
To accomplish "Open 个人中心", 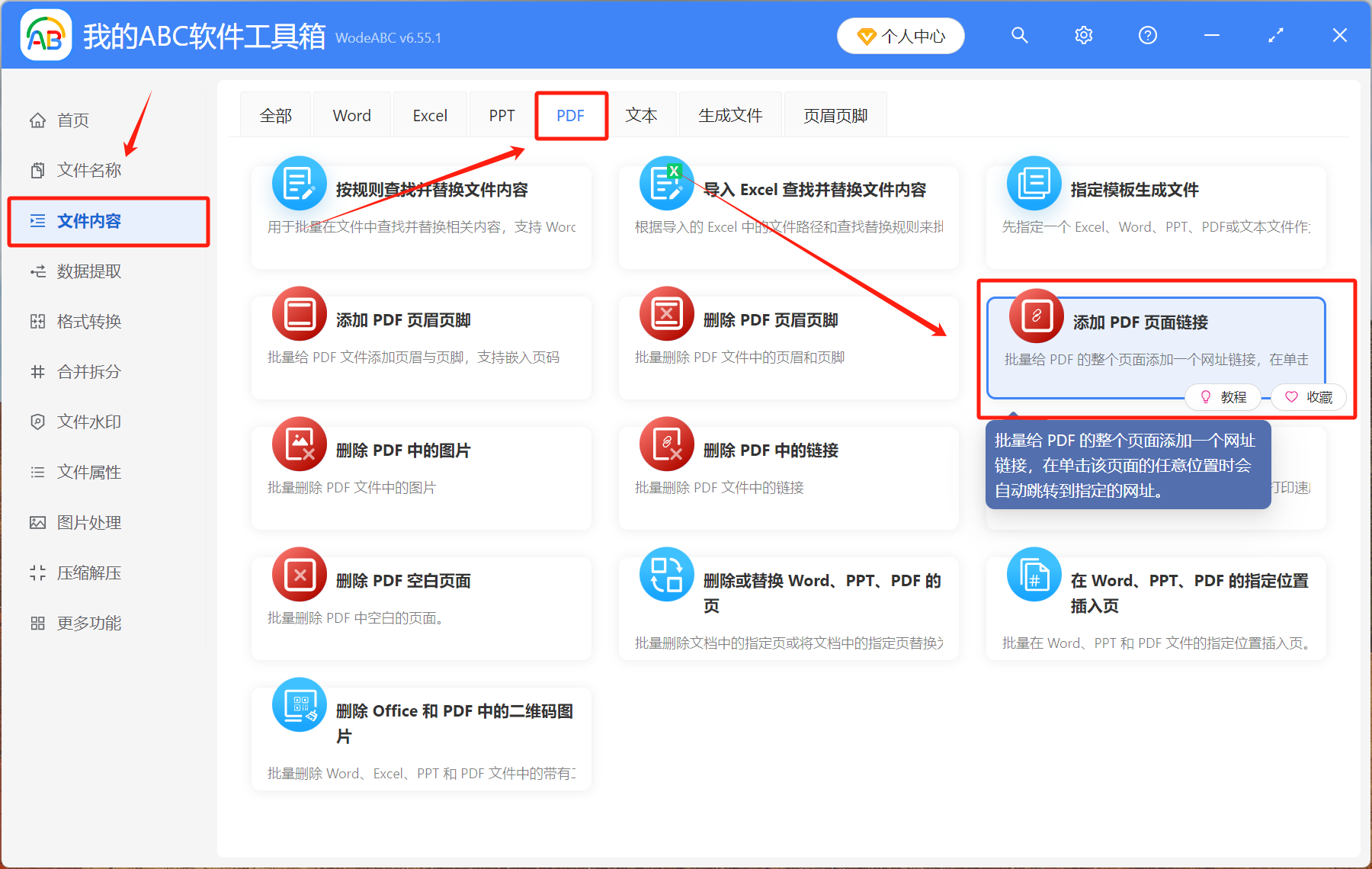I will [x=900, y=35].
